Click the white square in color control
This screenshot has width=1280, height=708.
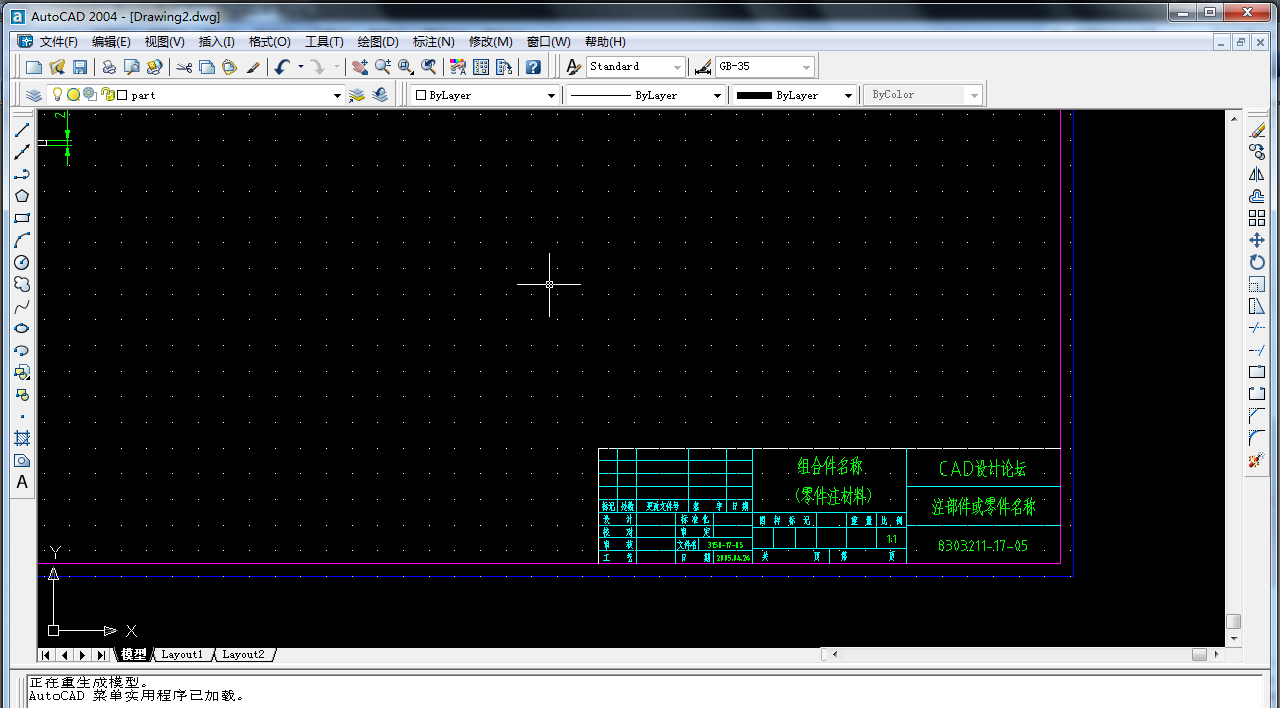click(x=421, y=95)
